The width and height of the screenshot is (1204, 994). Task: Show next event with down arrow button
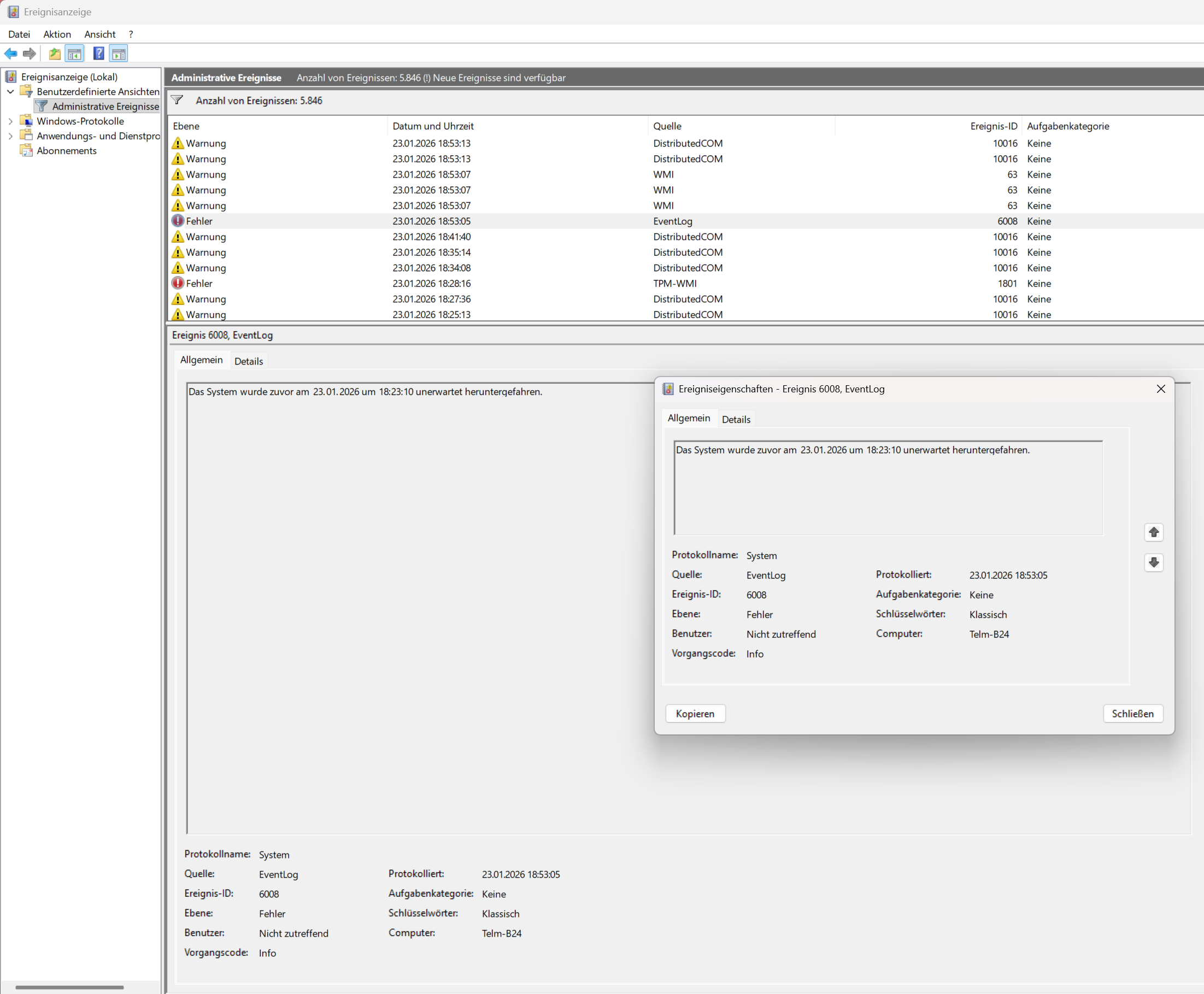click(1153, 562)
